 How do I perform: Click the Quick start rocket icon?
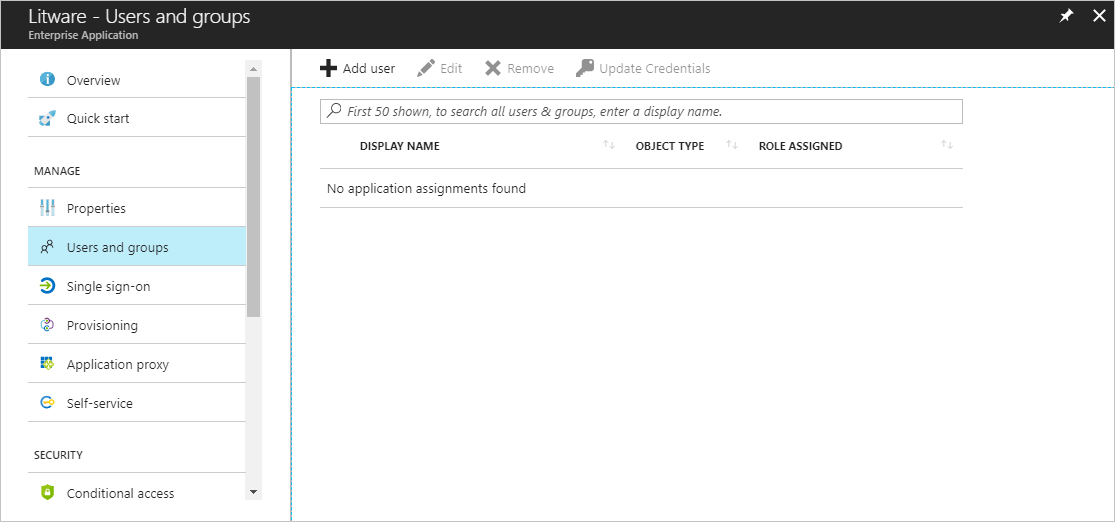click(47, 118)
